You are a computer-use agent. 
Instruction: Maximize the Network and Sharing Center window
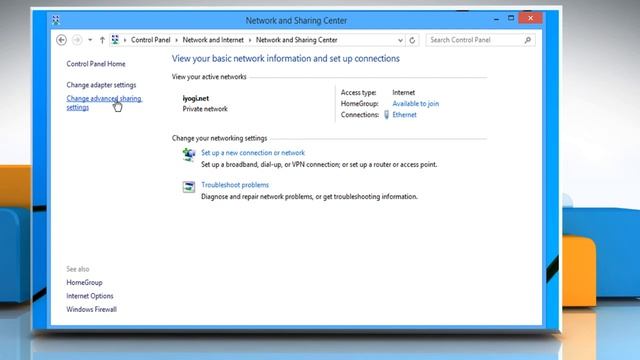pyautogui.click(x=511, y=18)
